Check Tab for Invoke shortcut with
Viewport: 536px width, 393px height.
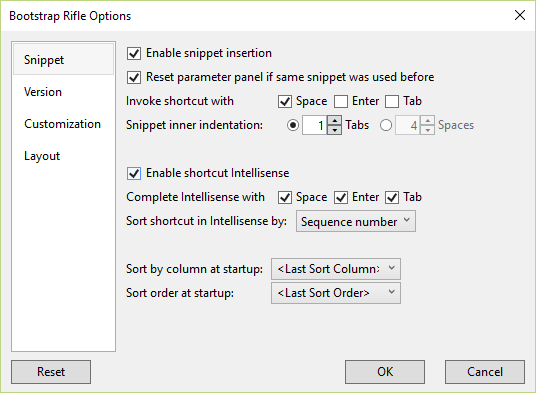[x=392, y=101]
